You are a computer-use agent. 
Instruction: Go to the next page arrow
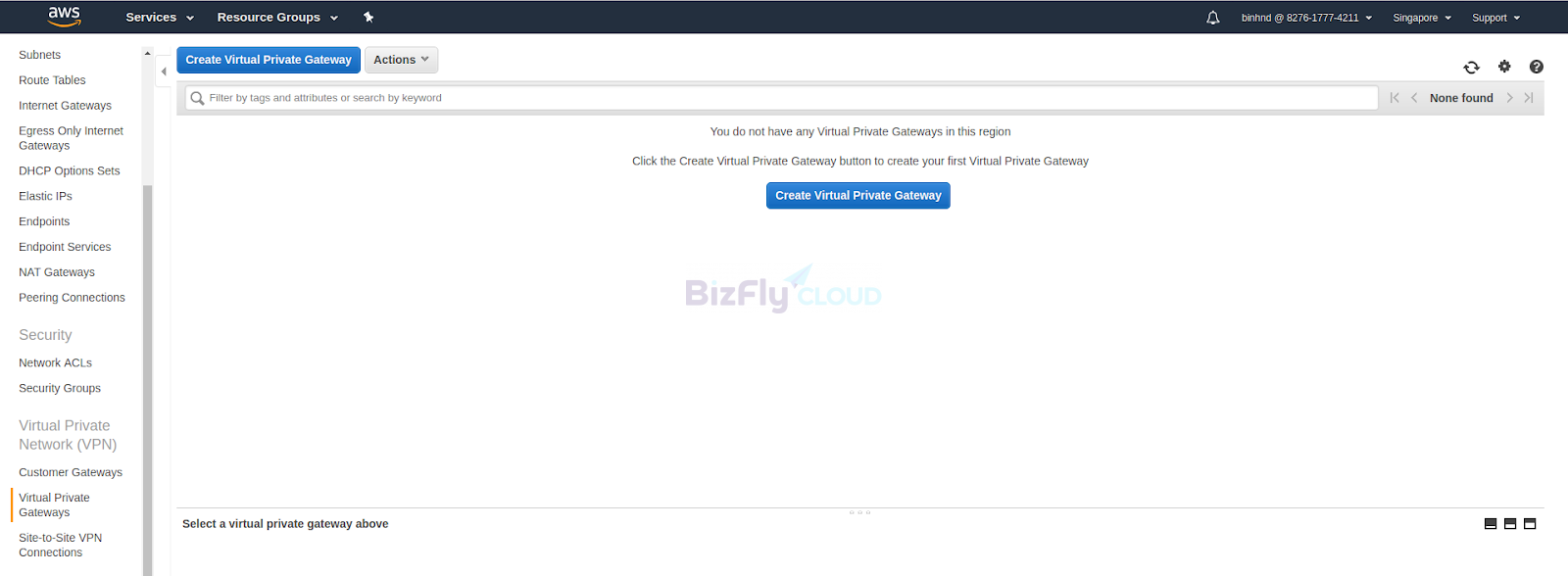1509,98
